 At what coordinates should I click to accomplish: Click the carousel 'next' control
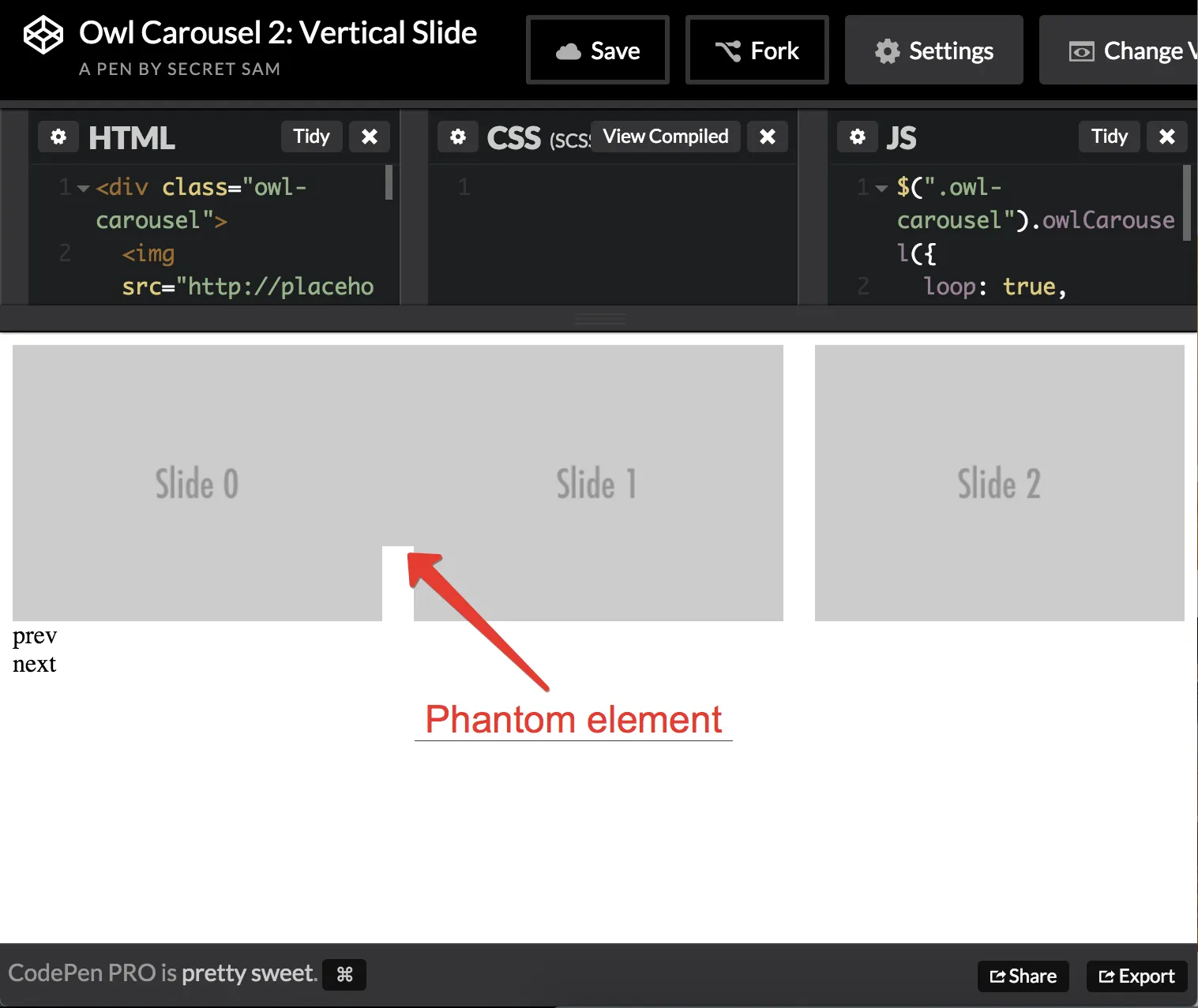[35, 665]
